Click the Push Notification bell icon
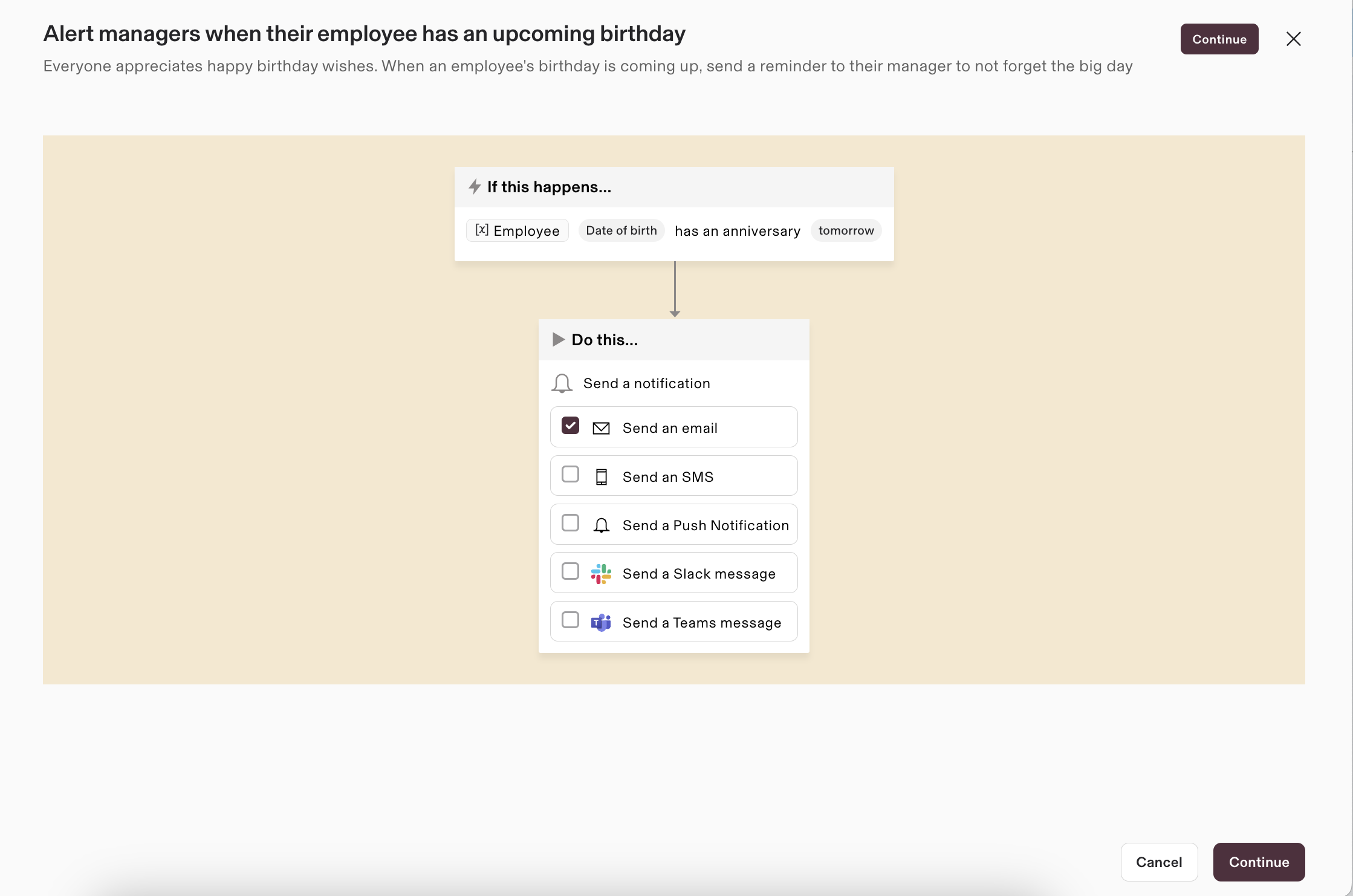Screen dimensions: 1353x896 click(601, 525)
